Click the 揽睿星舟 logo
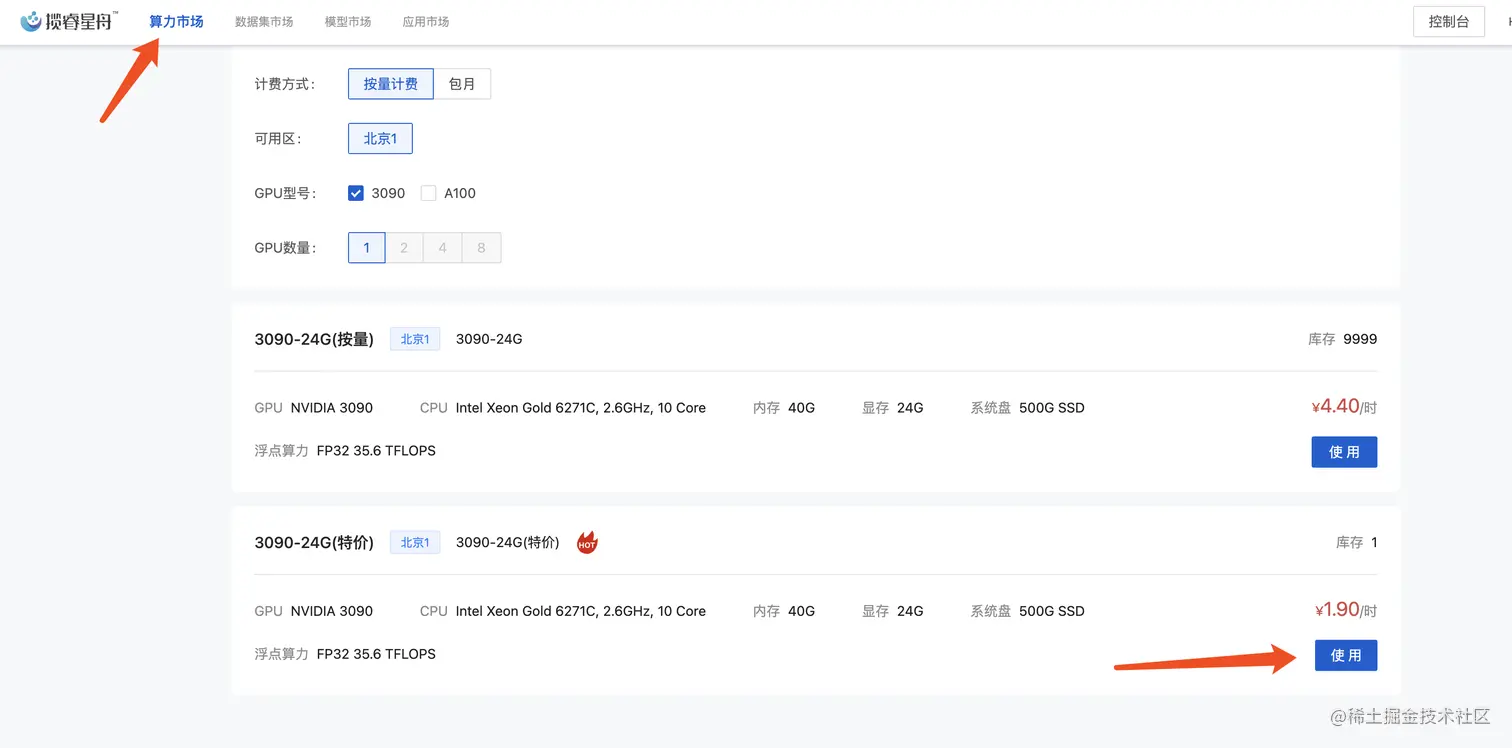Screen dimensions: 1512x748 [69, 20]
